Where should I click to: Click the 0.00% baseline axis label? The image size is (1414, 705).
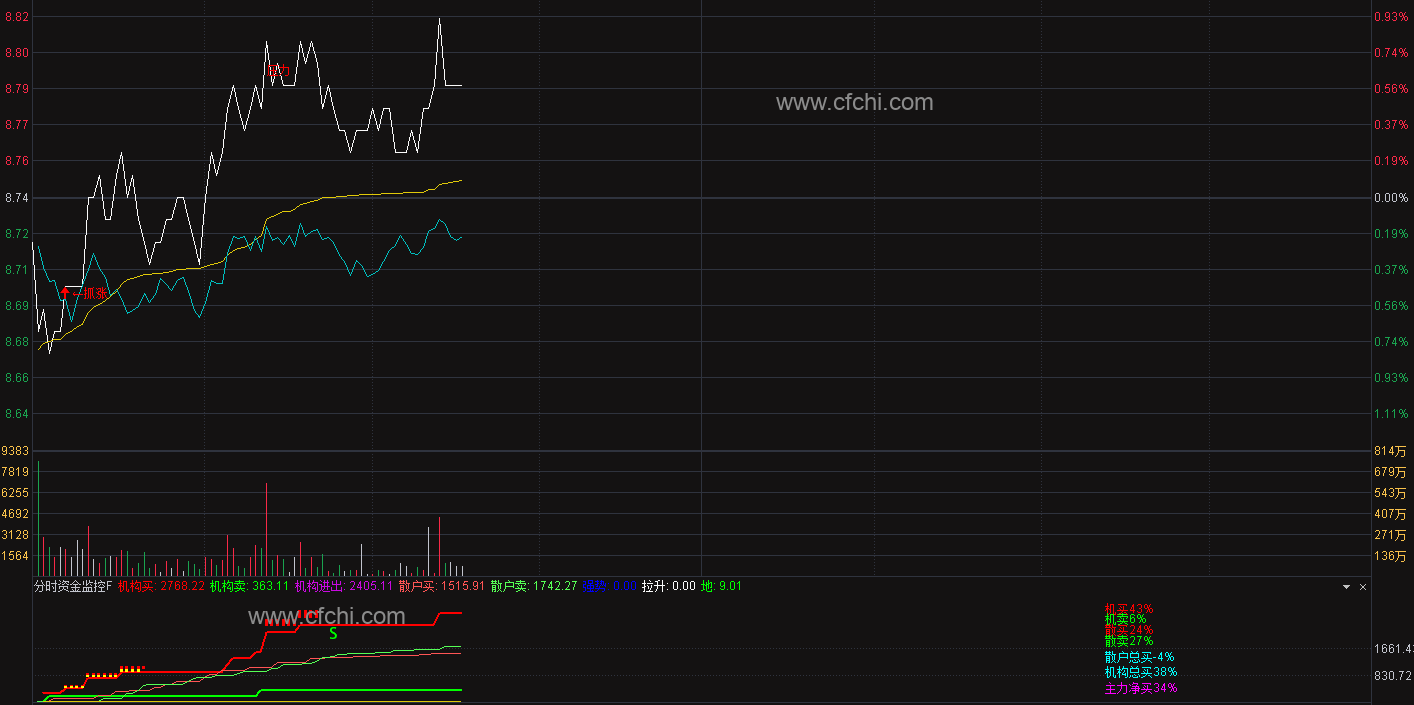[1391, 198]
